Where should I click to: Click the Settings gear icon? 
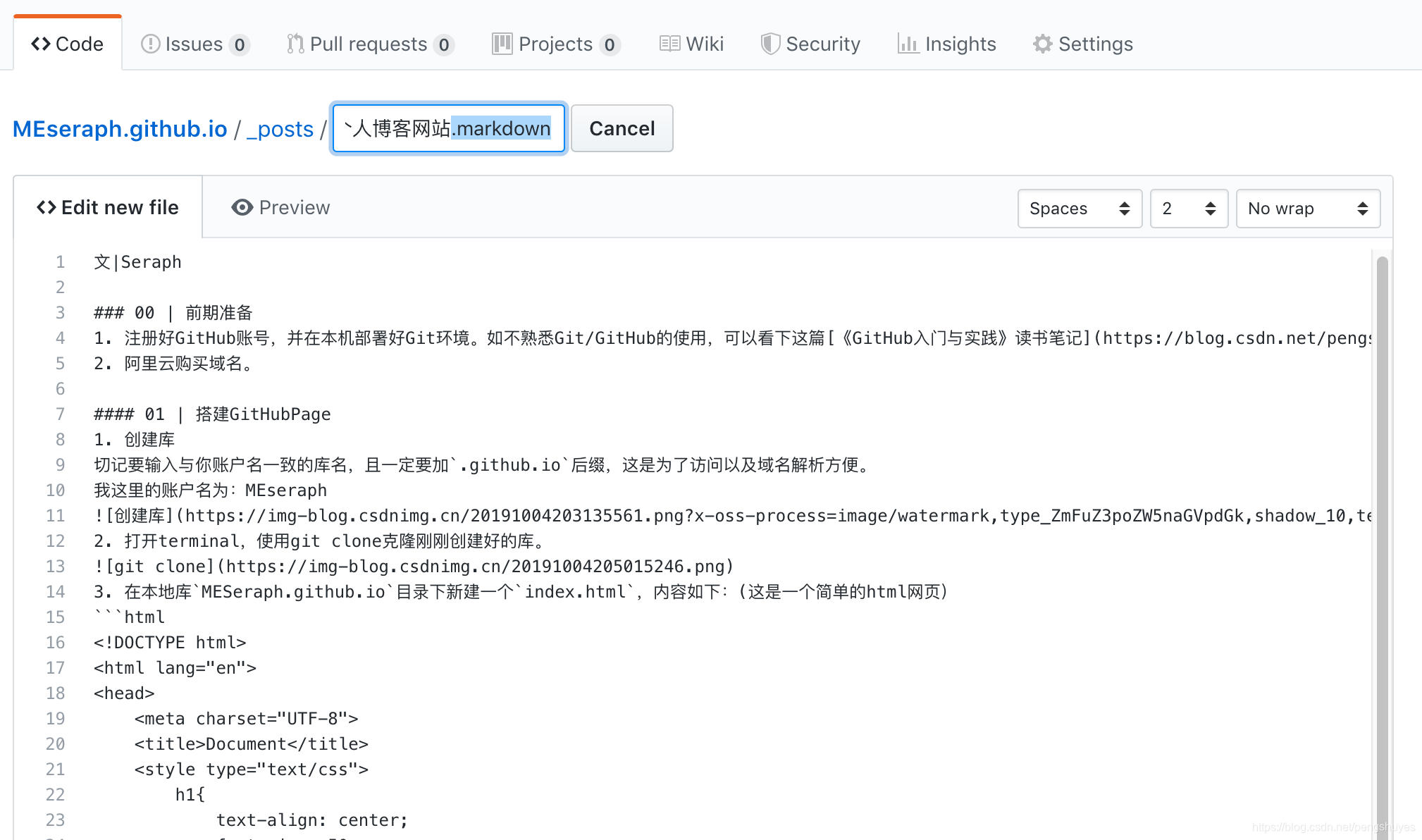click(1042, 44)
